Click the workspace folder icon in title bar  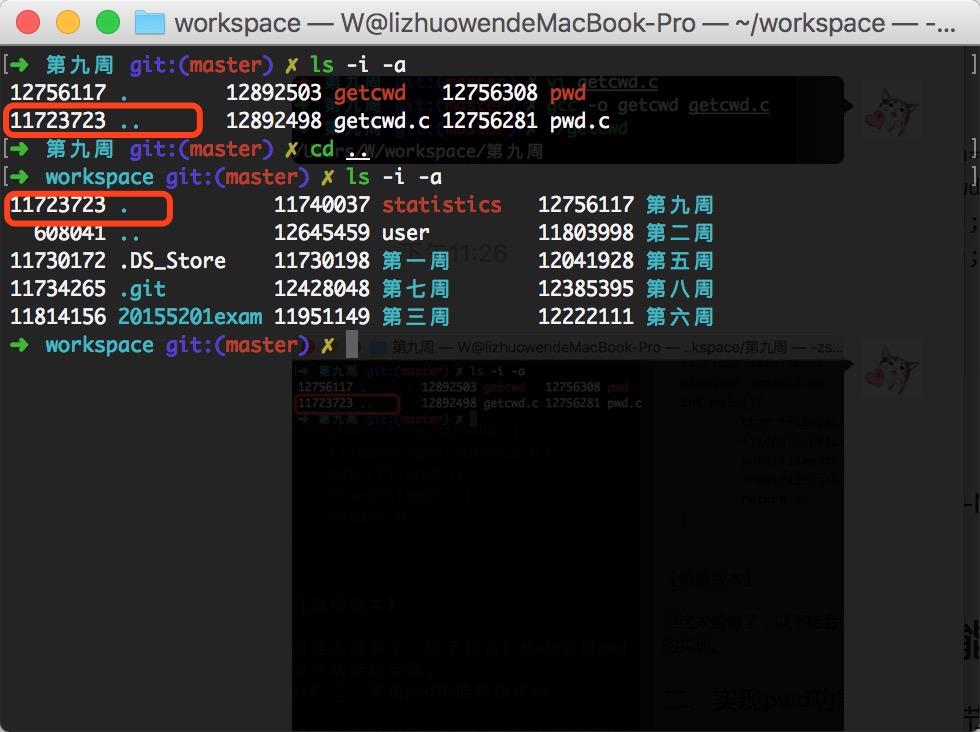coord(150,23)
